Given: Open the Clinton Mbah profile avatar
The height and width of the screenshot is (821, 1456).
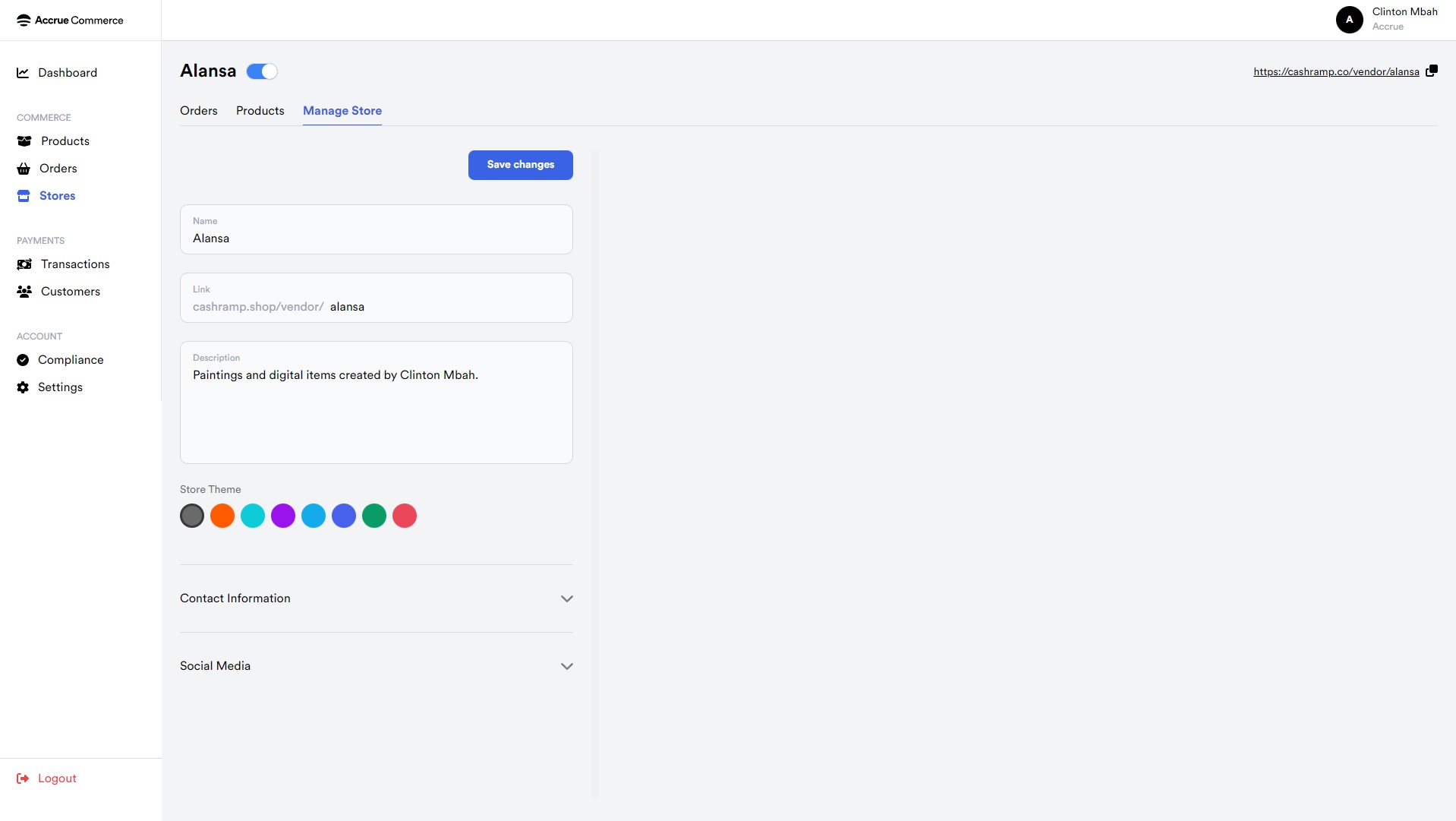Looking at the screenshot, I should pos(1349,19).
